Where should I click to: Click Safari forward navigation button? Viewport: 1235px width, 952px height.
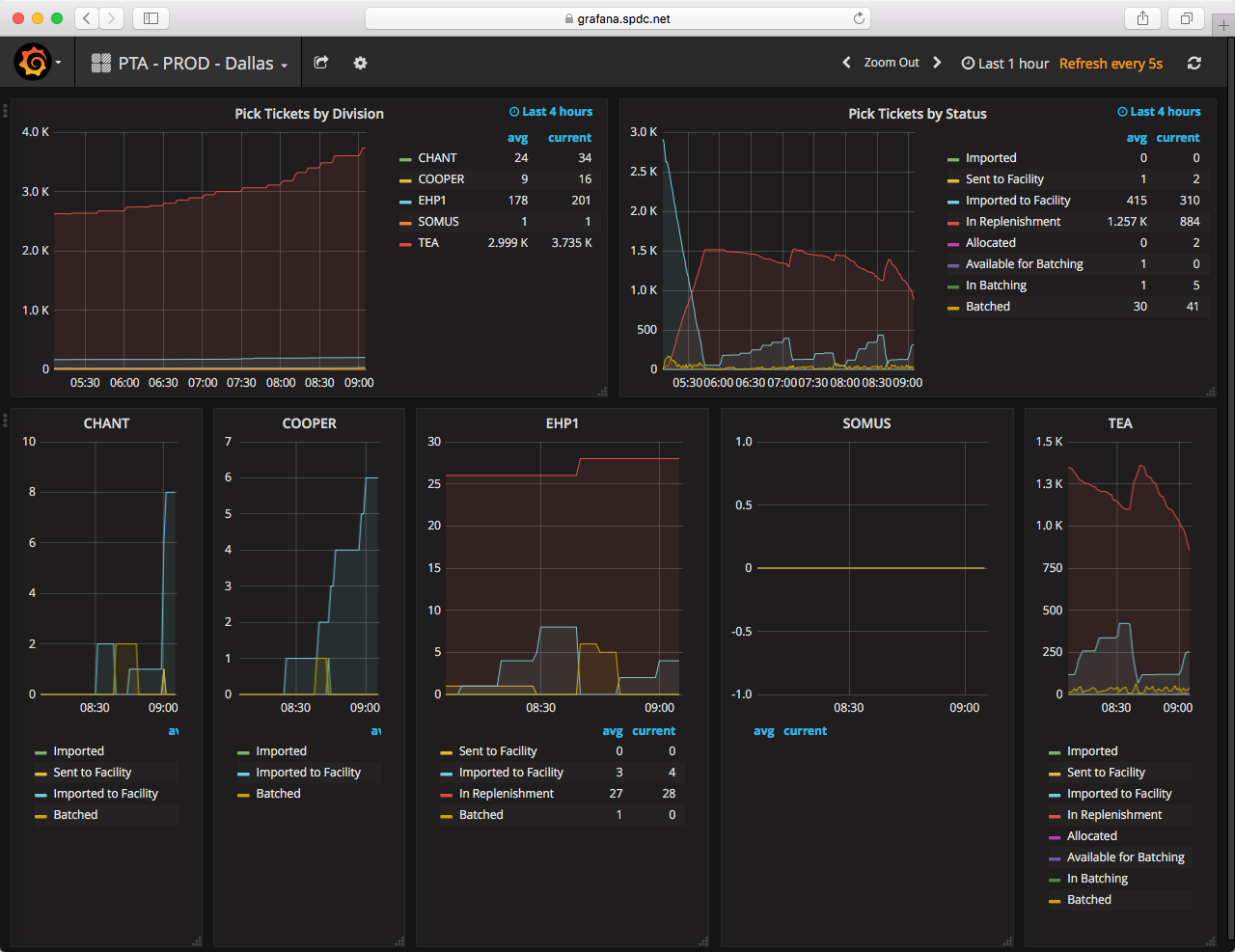click(x=112, y=18)
